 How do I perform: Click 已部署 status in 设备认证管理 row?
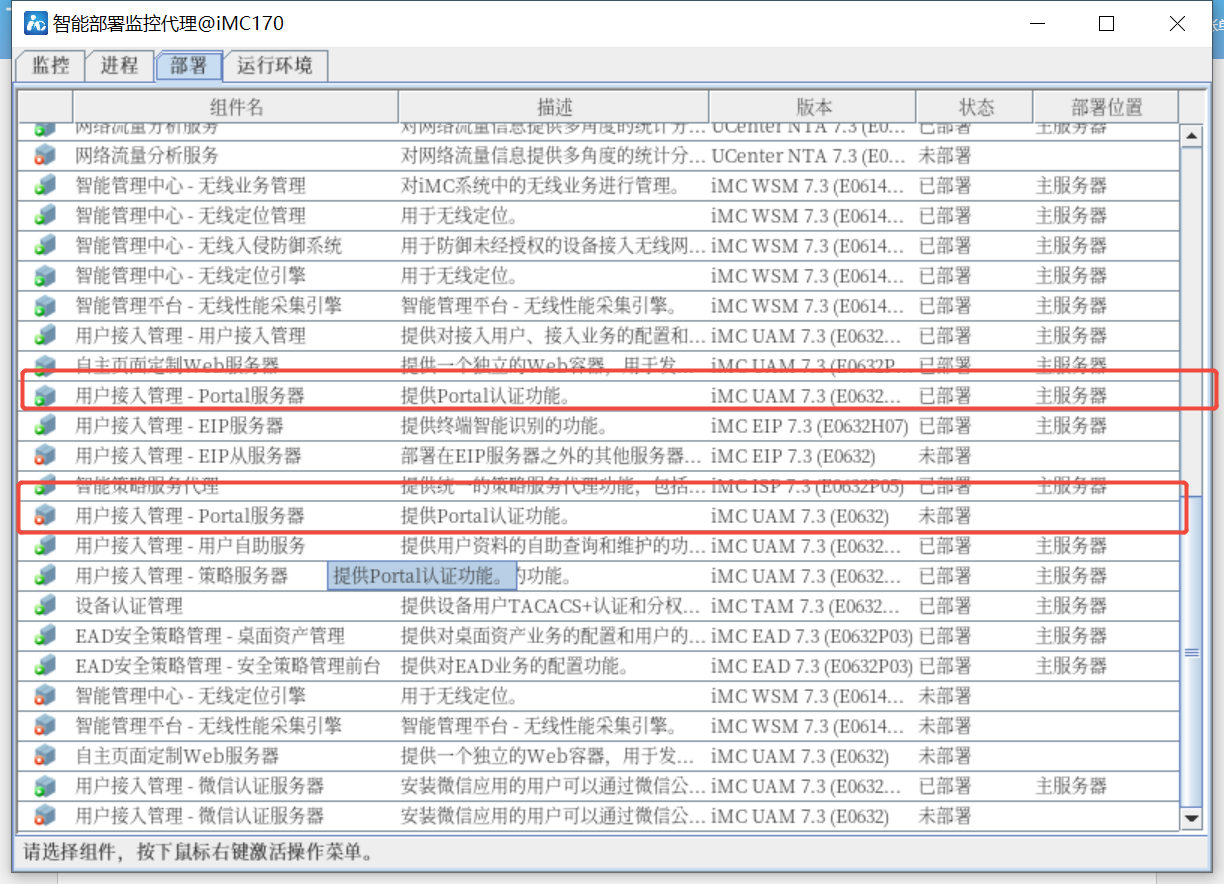pos(945,606)
